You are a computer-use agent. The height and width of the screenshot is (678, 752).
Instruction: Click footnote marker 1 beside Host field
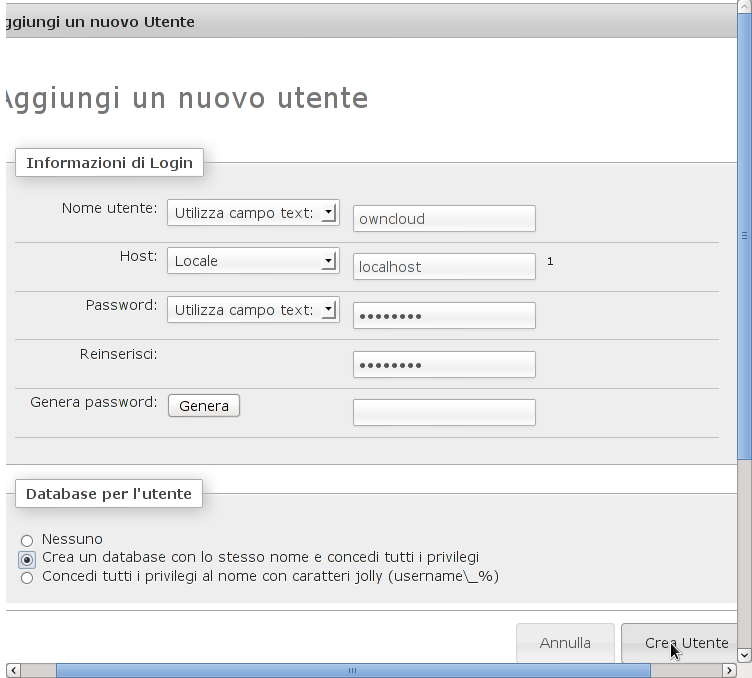[550, 262]
